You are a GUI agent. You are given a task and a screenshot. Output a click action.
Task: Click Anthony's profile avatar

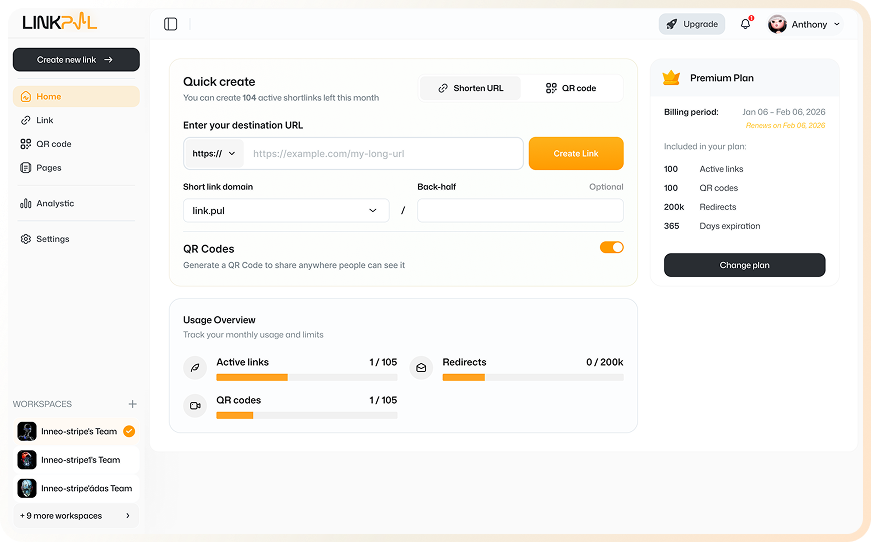(x=777, y=24)
